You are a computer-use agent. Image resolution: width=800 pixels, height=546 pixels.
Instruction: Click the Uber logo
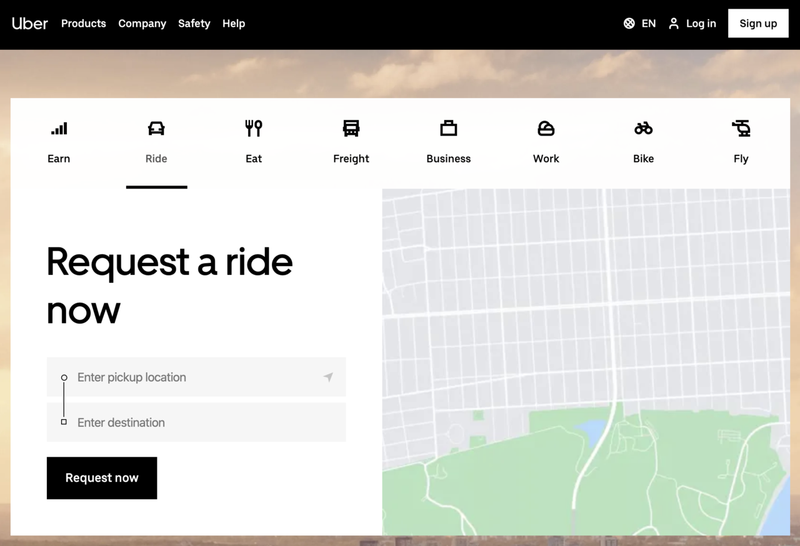pyautogui.click(x=30, y=23)
